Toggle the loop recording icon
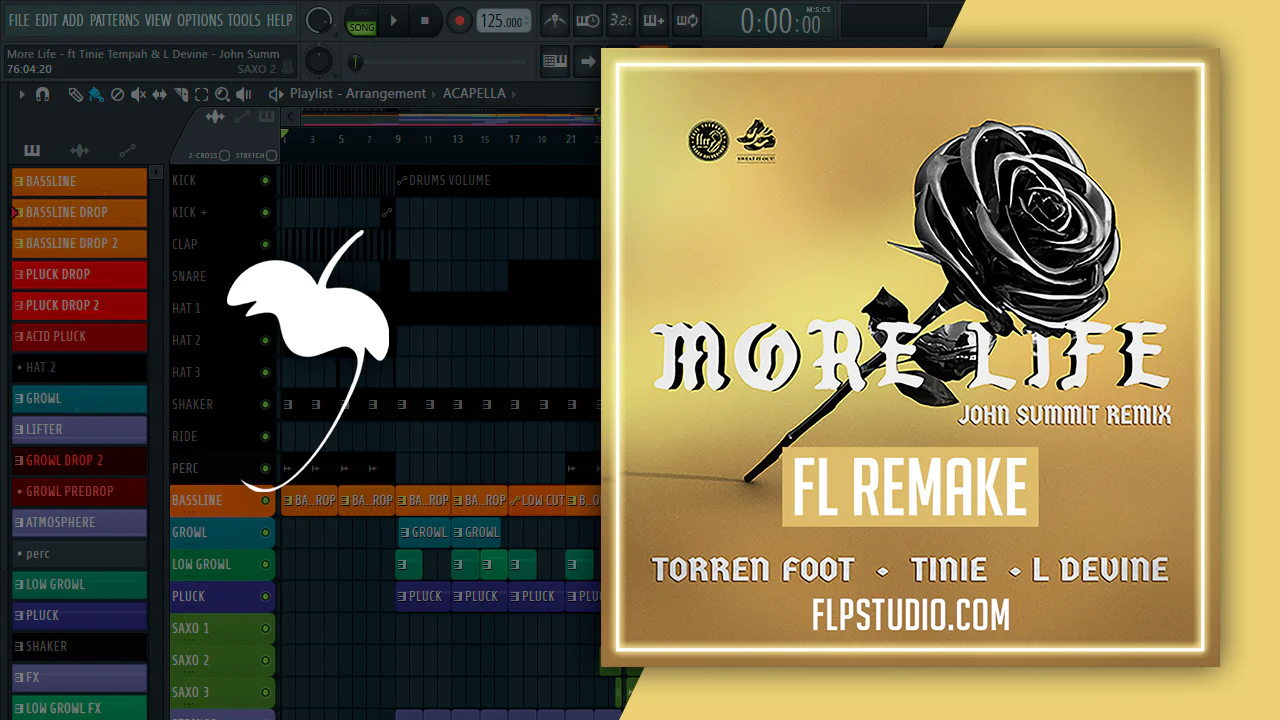 (686, 20)
